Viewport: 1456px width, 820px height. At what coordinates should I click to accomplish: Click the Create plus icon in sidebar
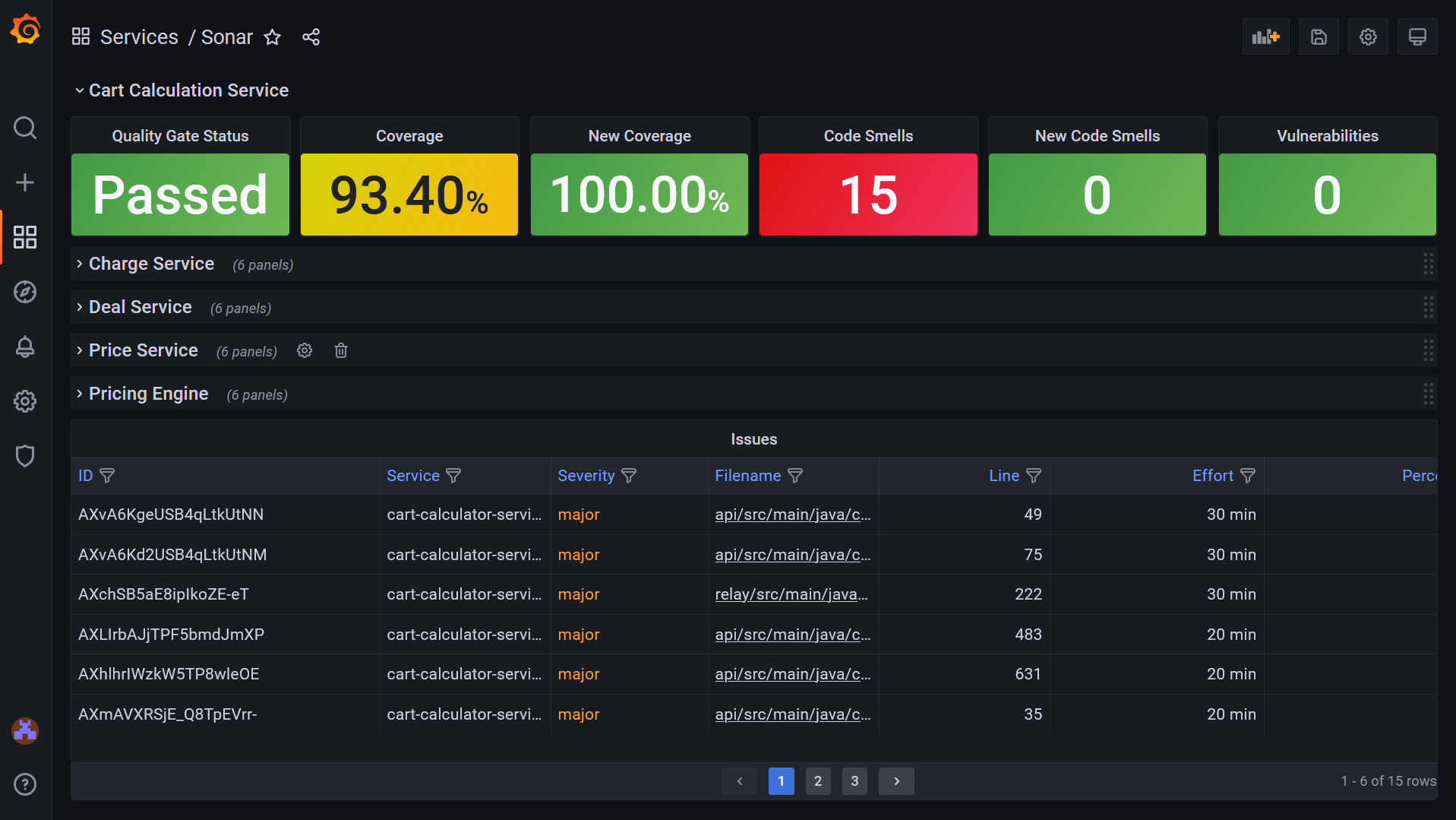(25, 182)
